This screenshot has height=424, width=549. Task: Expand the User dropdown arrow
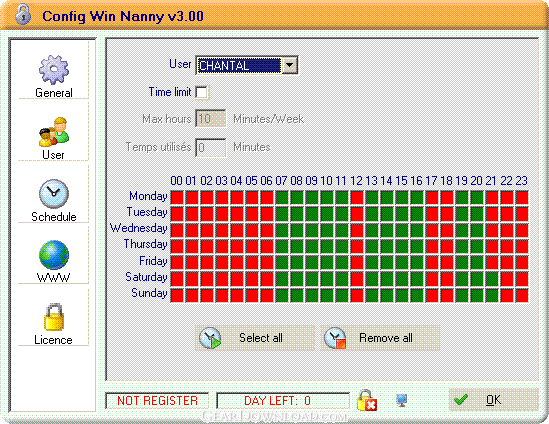[x=290, y=65]
